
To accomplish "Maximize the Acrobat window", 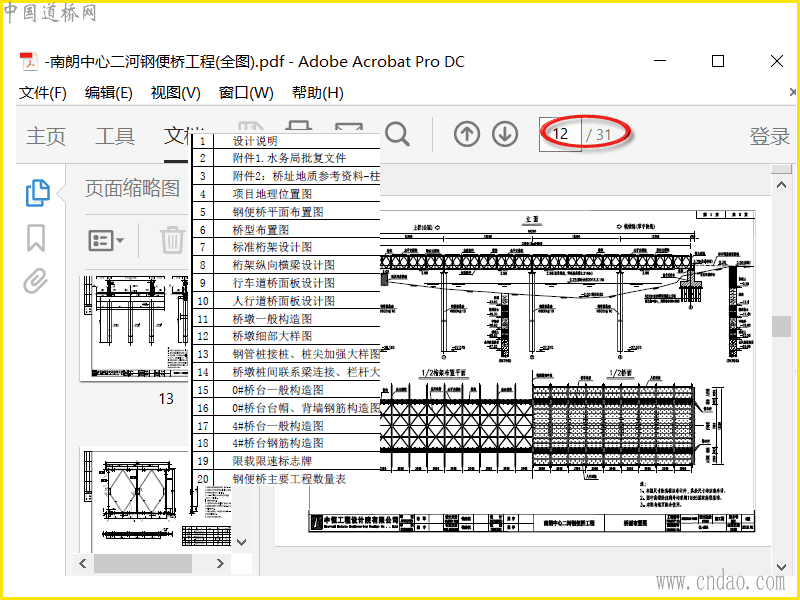I will pos(718,61).
